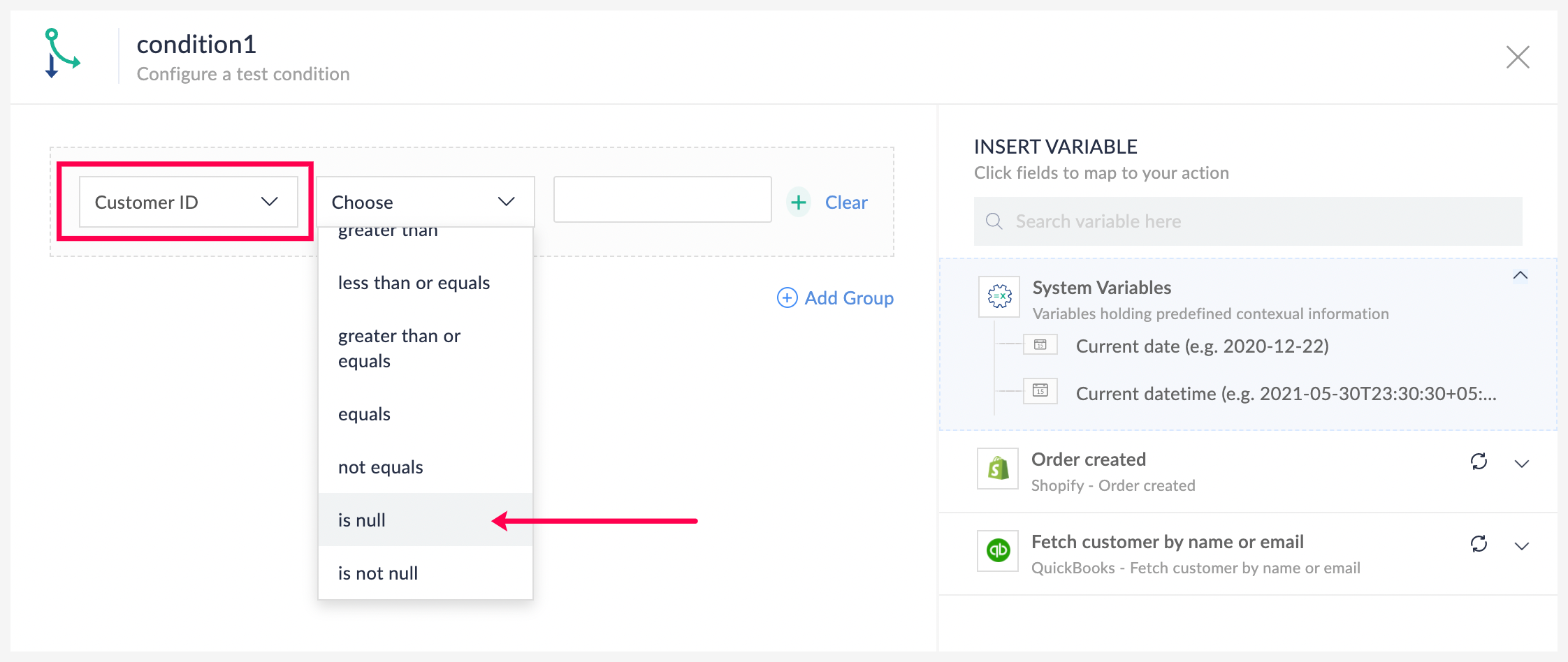
Task: Click the QuickBooks Fetch customer icon
Action: point(998,551)
